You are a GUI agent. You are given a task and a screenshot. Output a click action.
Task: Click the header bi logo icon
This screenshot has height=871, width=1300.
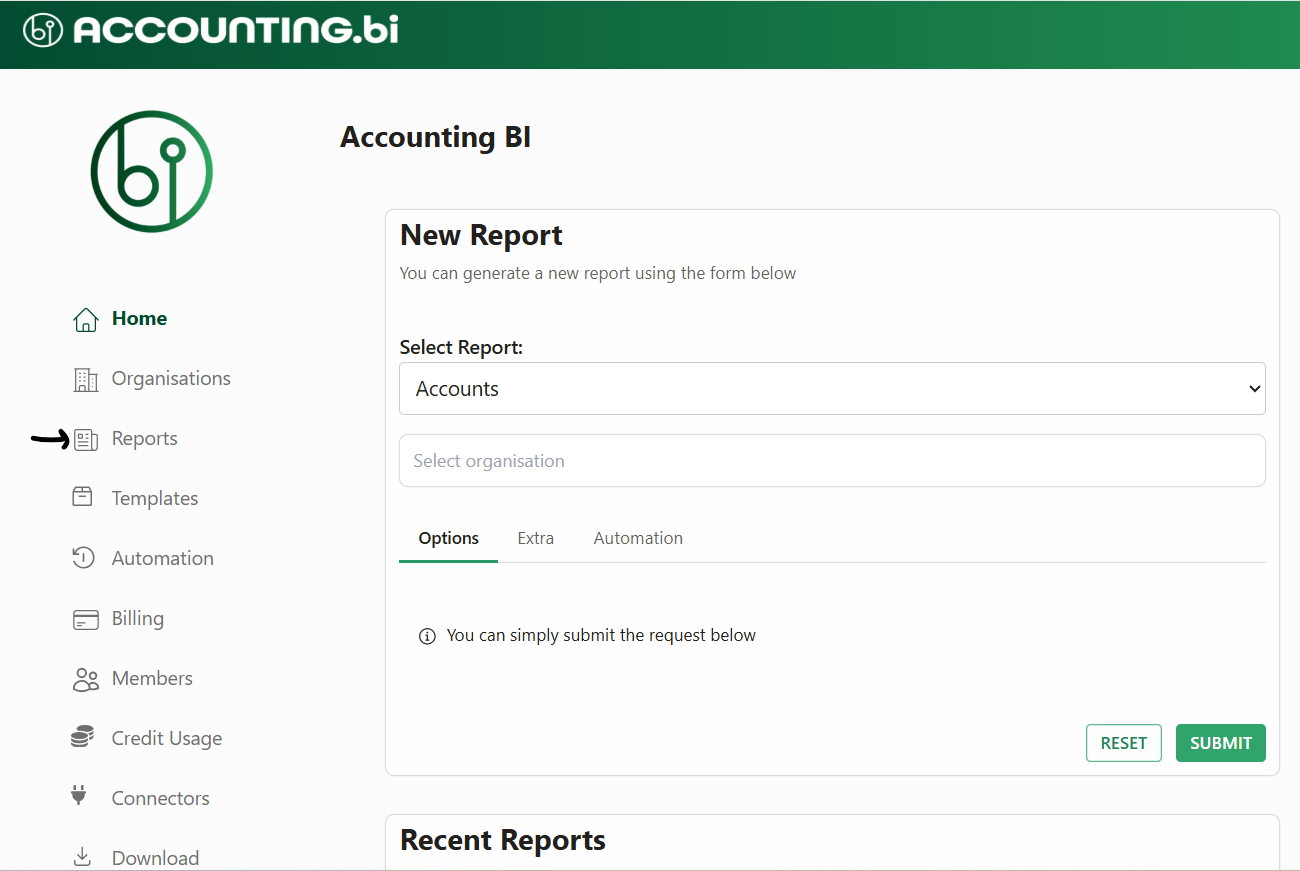pyautogui.click(x=43, y=30)
